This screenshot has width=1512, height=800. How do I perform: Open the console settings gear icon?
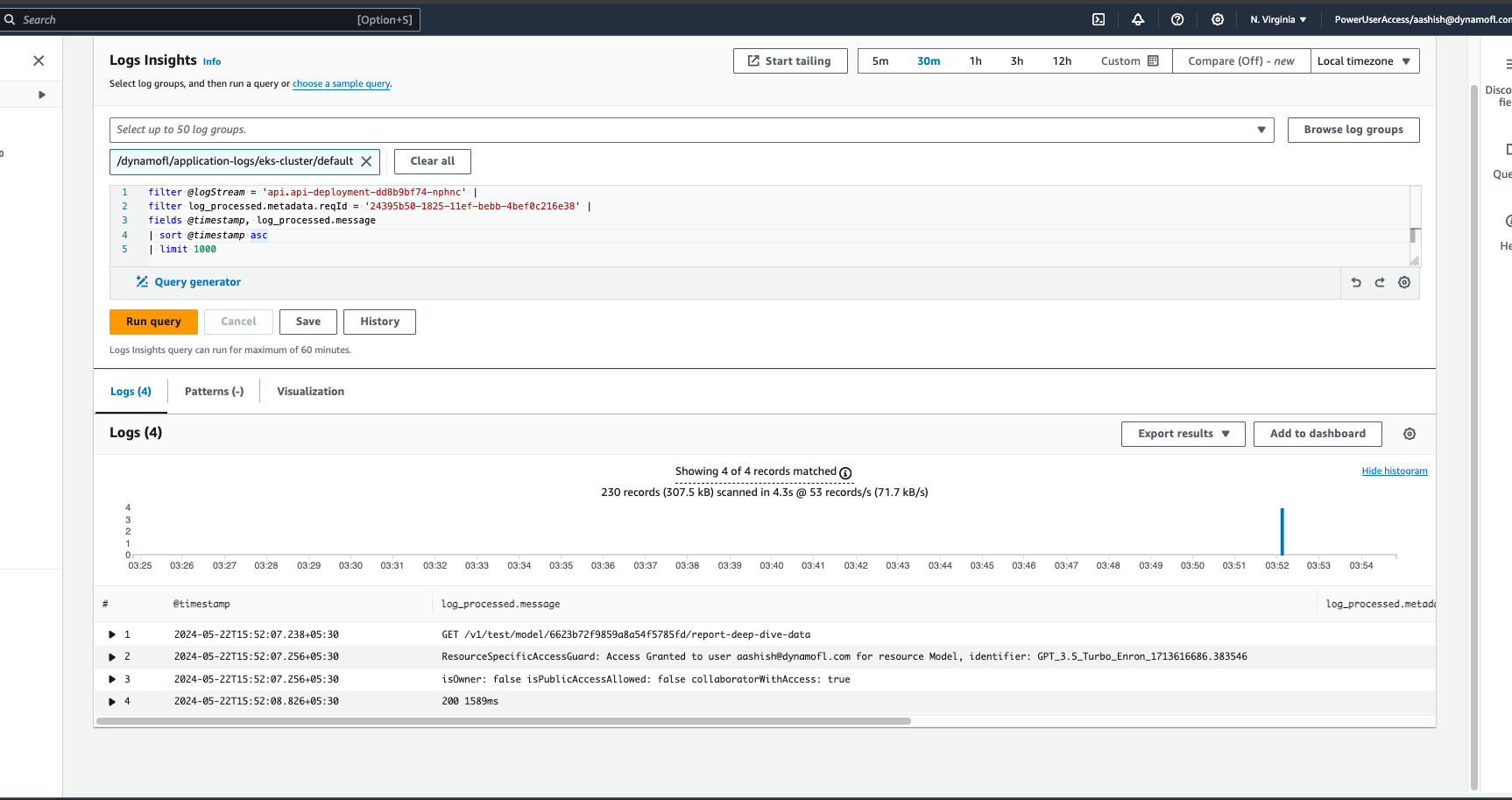point(1218,19)
